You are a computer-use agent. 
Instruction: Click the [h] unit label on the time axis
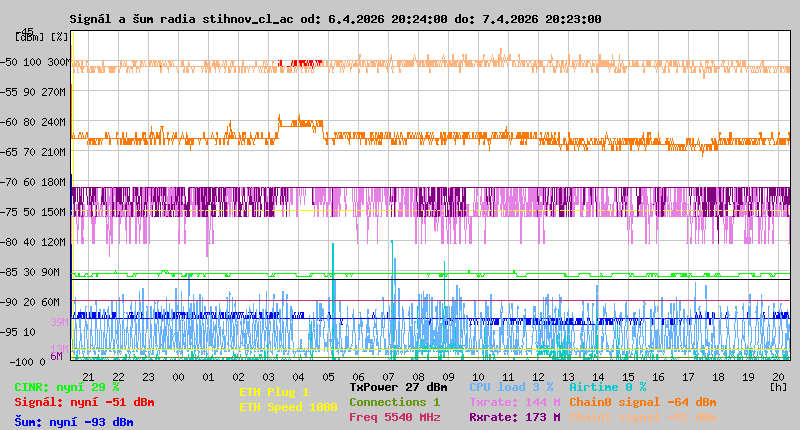coord(779,386)
